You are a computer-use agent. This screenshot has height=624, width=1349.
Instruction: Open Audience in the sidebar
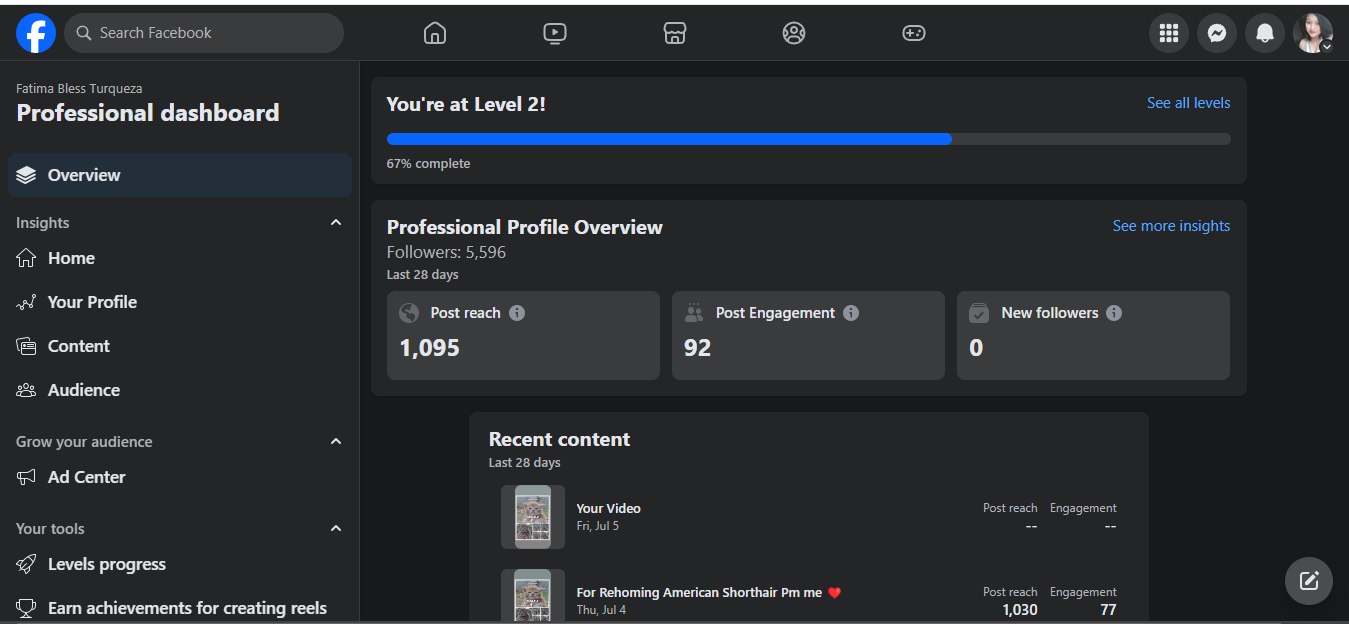point(180,390)
